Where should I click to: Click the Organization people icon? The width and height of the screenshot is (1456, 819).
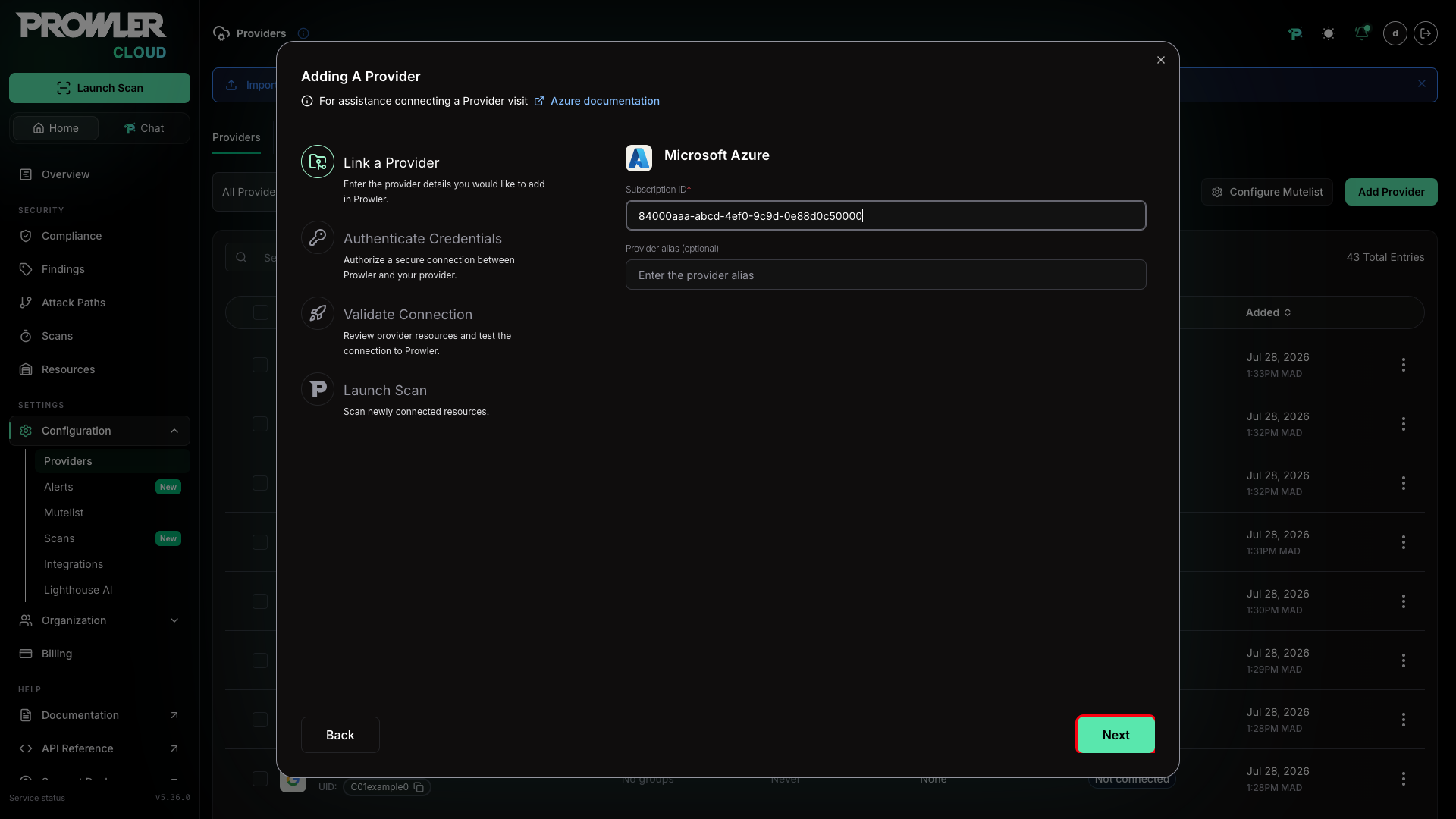point(26,620)
